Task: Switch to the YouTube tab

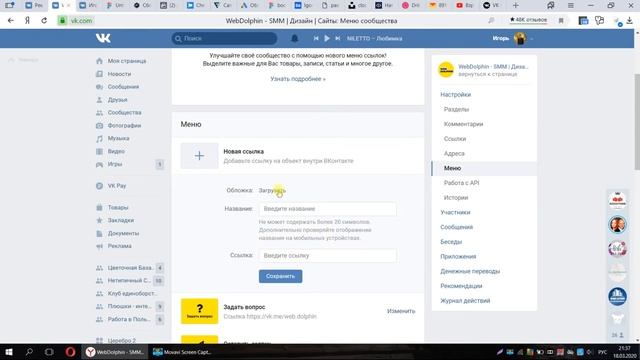Action: pyautogui.click(x=464, y=5)
